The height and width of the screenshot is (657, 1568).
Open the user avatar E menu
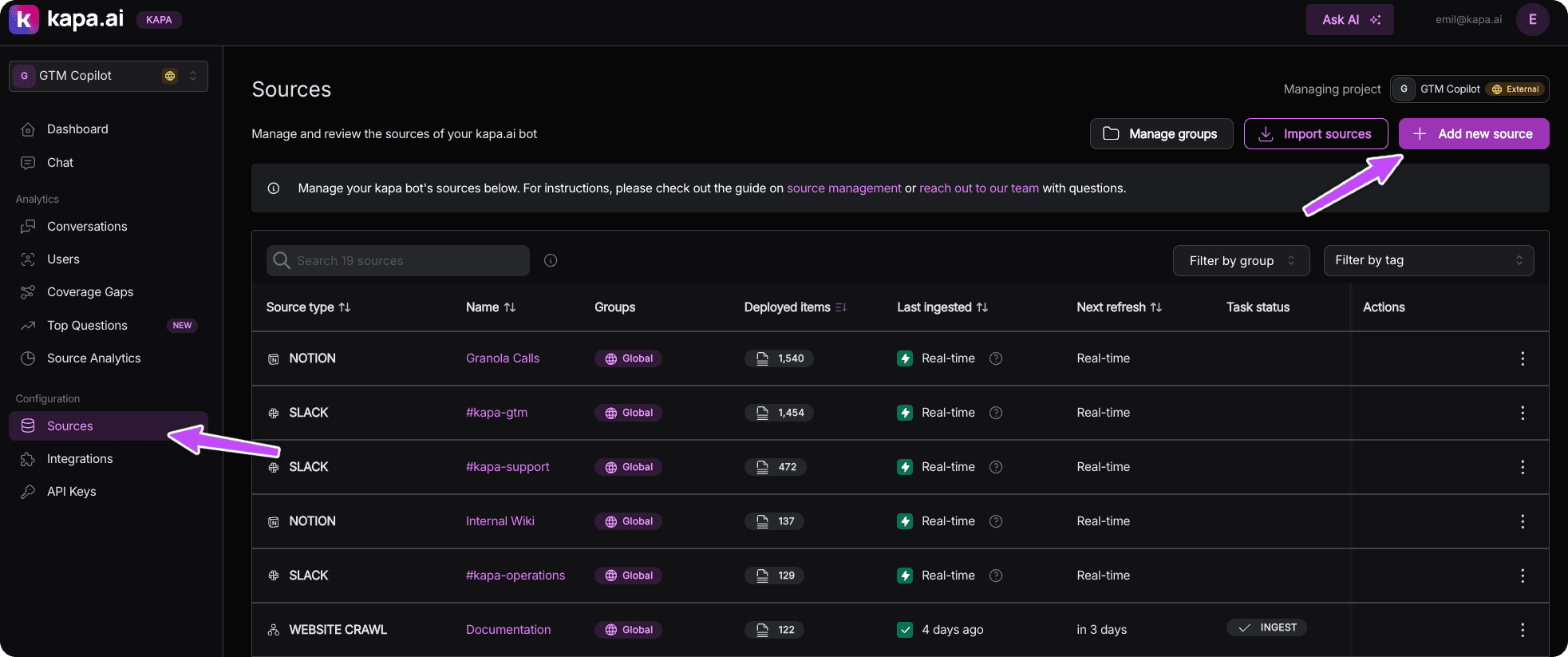pos(1532,20)
